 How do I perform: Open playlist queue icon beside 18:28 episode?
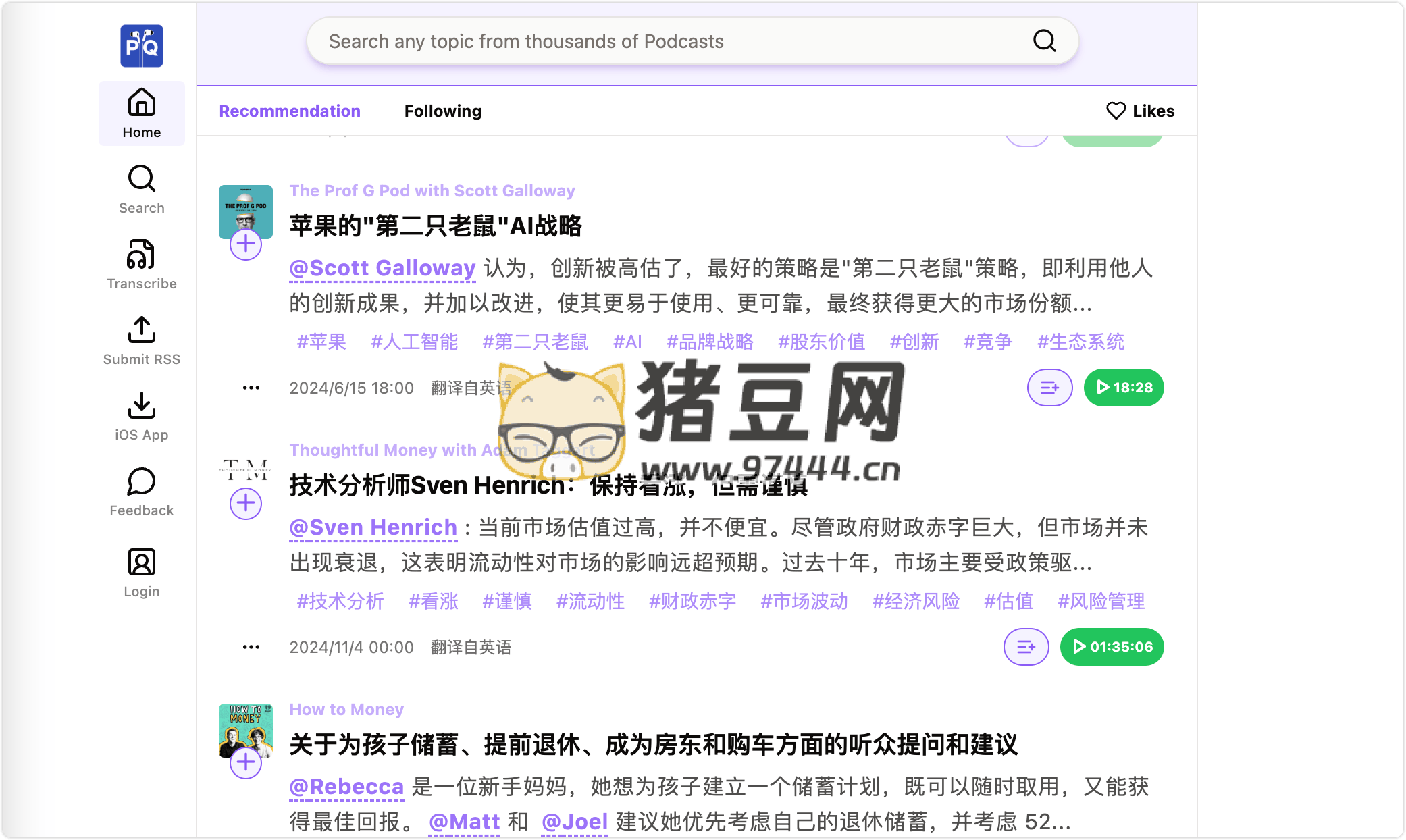point(1049,388)
